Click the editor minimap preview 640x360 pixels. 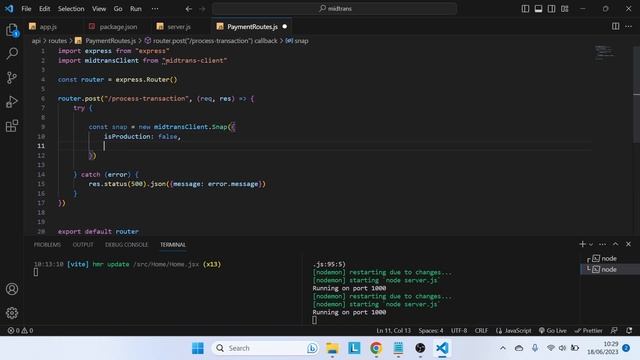click(x=604, y=53)
